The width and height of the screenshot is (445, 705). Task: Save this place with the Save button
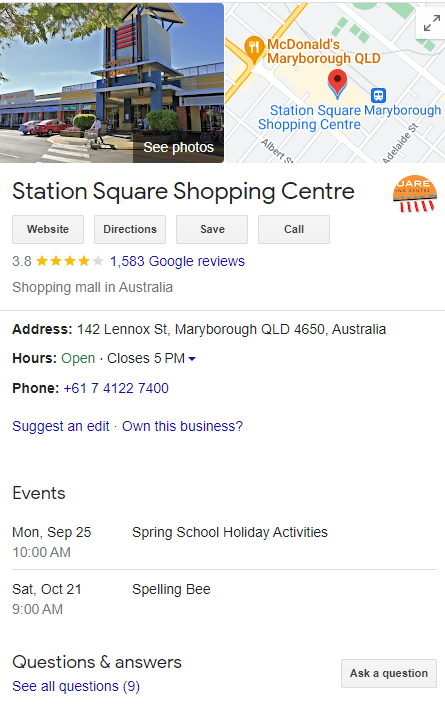212,229
